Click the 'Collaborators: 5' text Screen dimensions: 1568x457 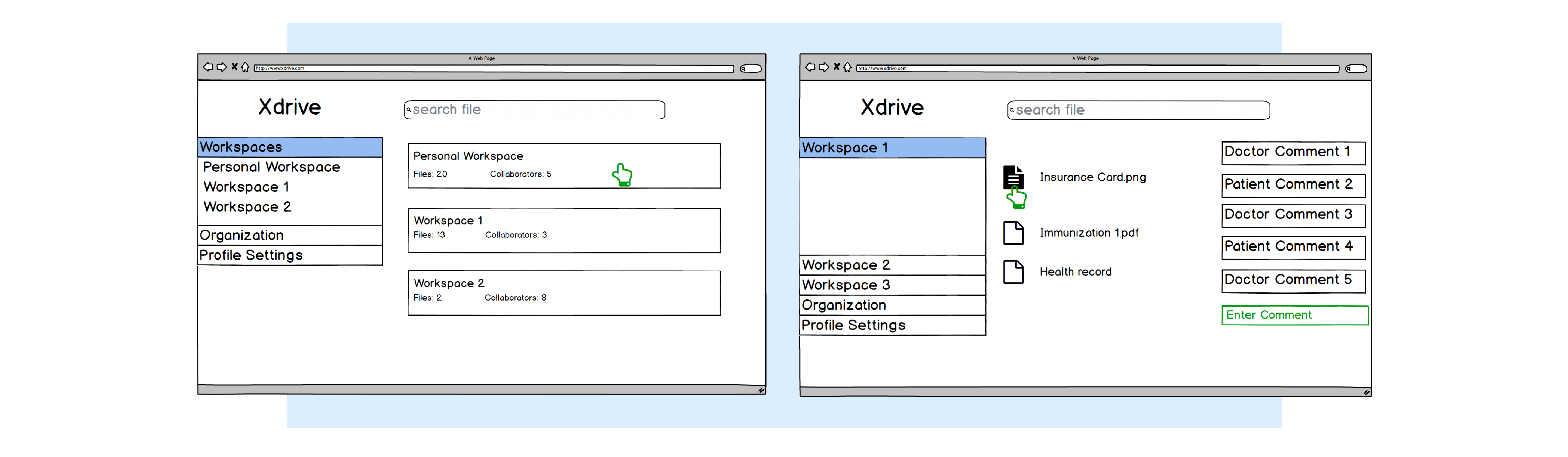click(x=520, y=175)
